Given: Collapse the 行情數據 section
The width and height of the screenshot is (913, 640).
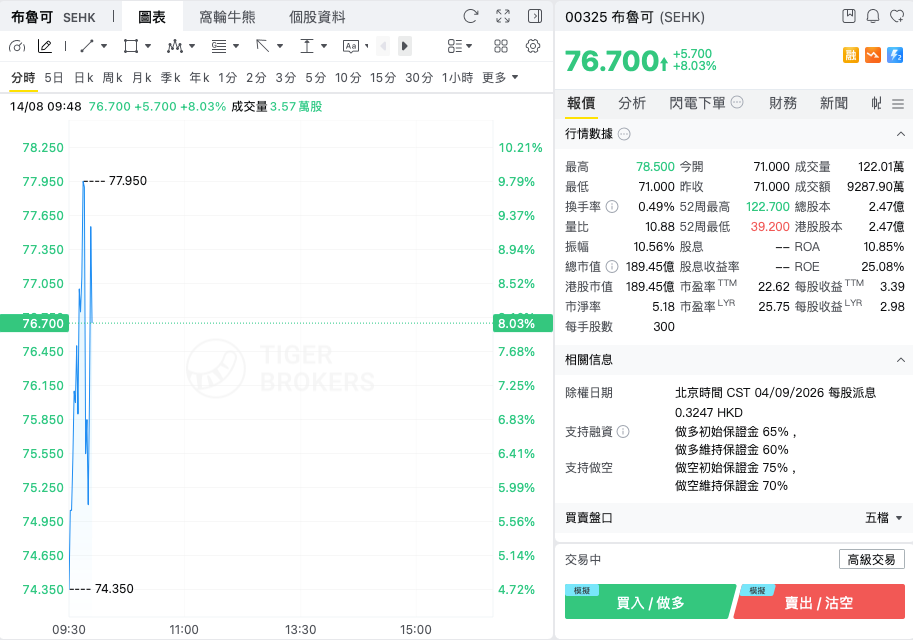Looking at the screenshot, I should coord(901,134).
